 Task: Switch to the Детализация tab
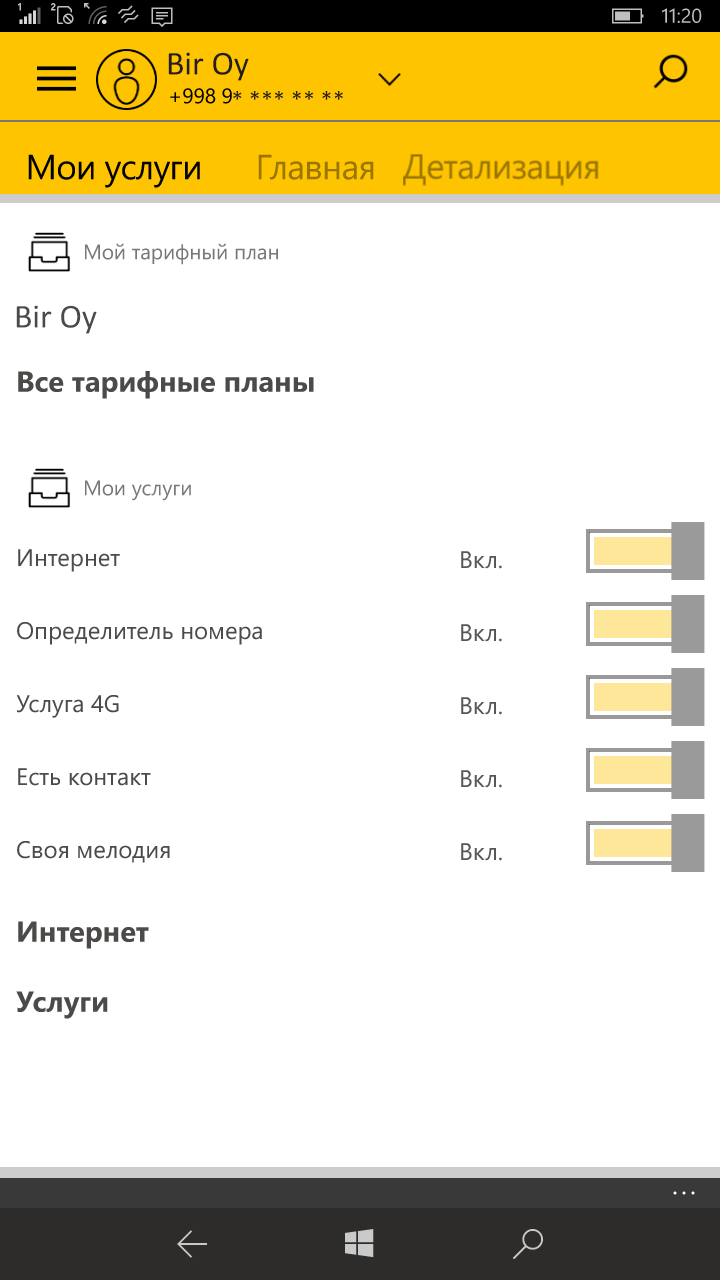[501, 168]
